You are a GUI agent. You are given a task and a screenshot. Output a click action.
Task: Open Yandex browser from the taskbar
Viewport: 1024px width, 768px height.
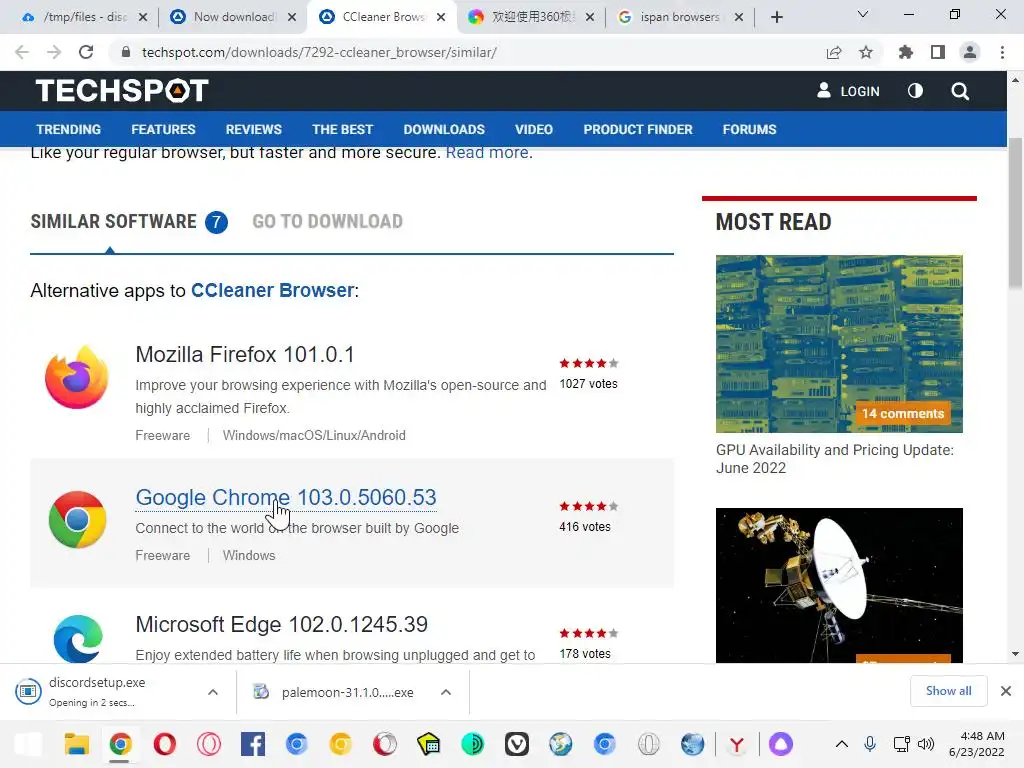pyautogui.click(x=737, y=744)
